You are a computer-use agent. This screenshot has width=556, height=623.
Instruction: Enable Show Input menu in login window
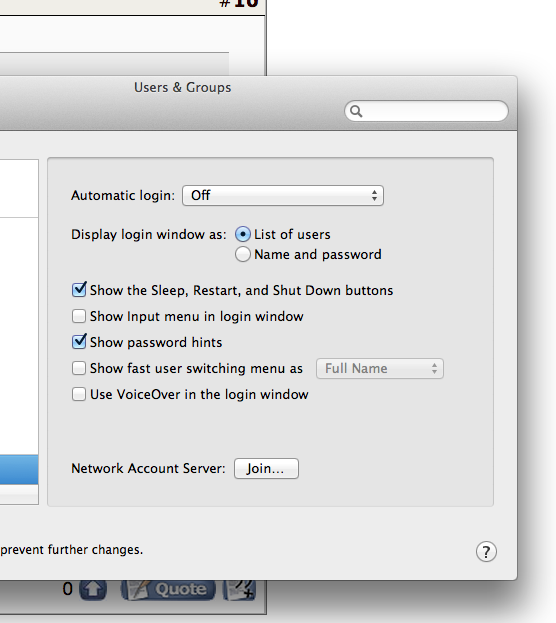(x=79, y=316)
